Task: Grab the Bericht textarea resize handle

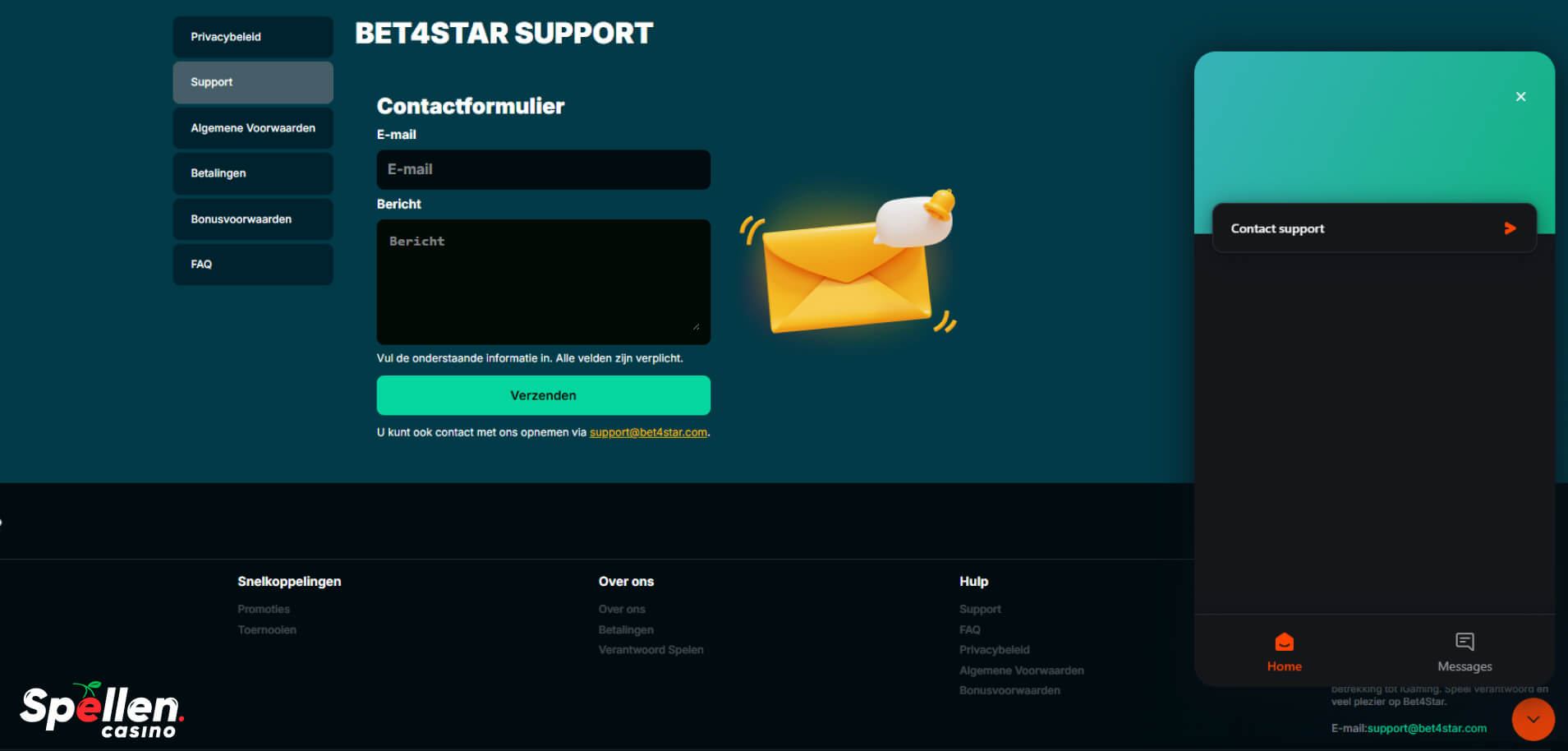Action: tap(696, 327)
